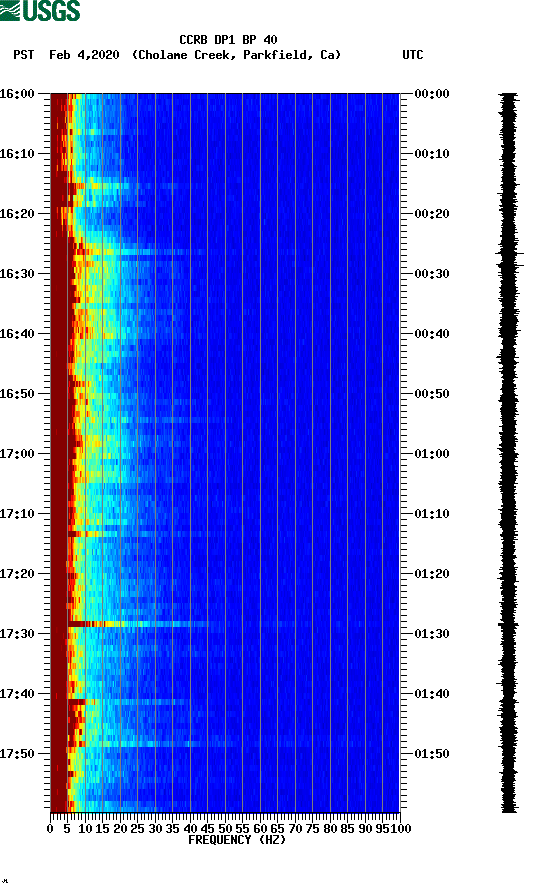
Task: Click the 'FREQUENCY (HZ)' axis title
Action: (237, 840)
